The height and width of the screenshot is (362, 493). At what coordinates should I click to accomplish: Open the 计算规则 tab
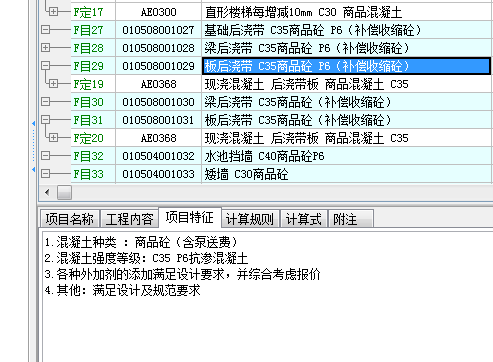pyautogui.click(x=250, y=219)
